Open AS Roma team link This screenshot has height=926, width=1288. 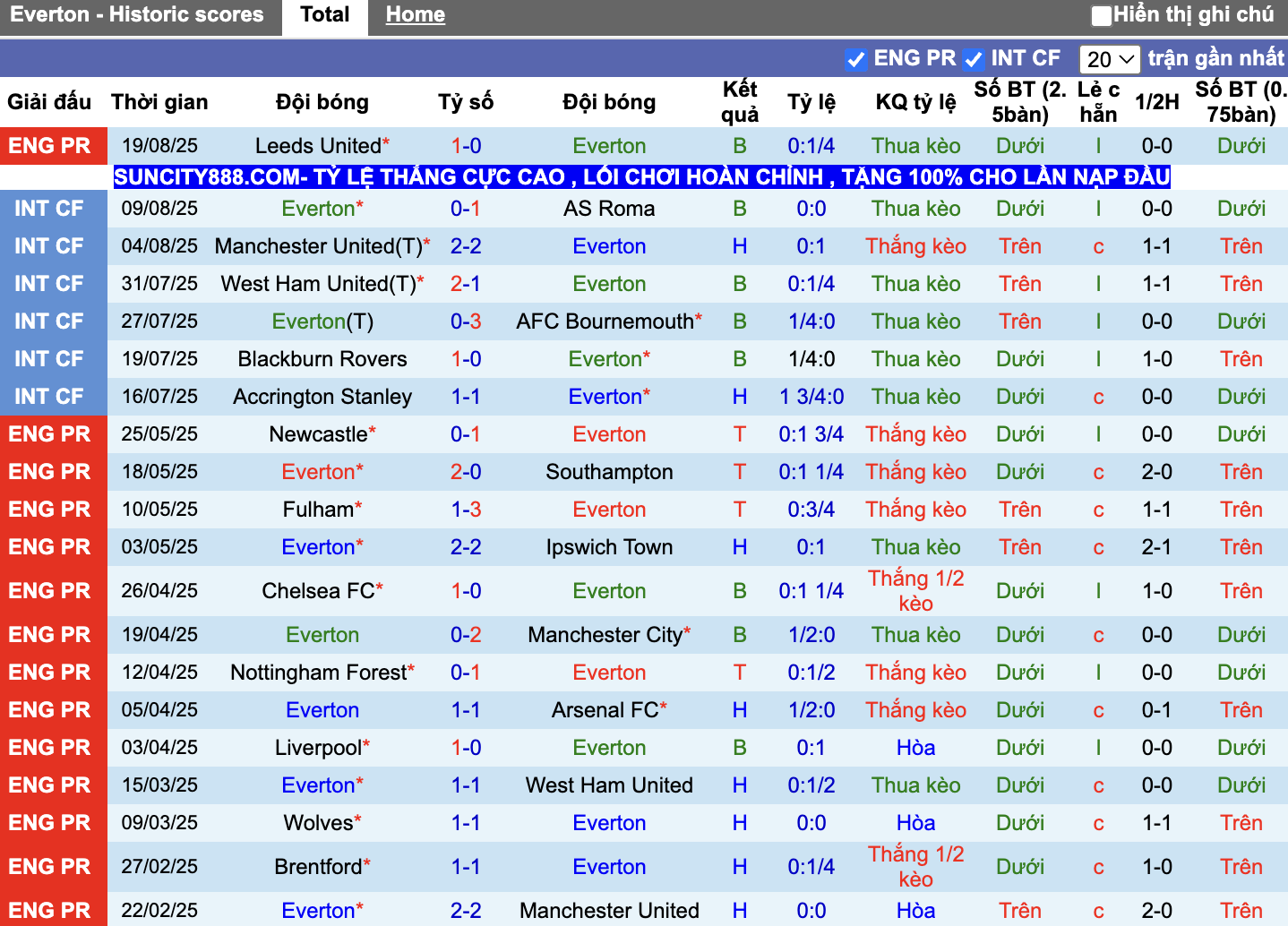(x=609, y=209)
